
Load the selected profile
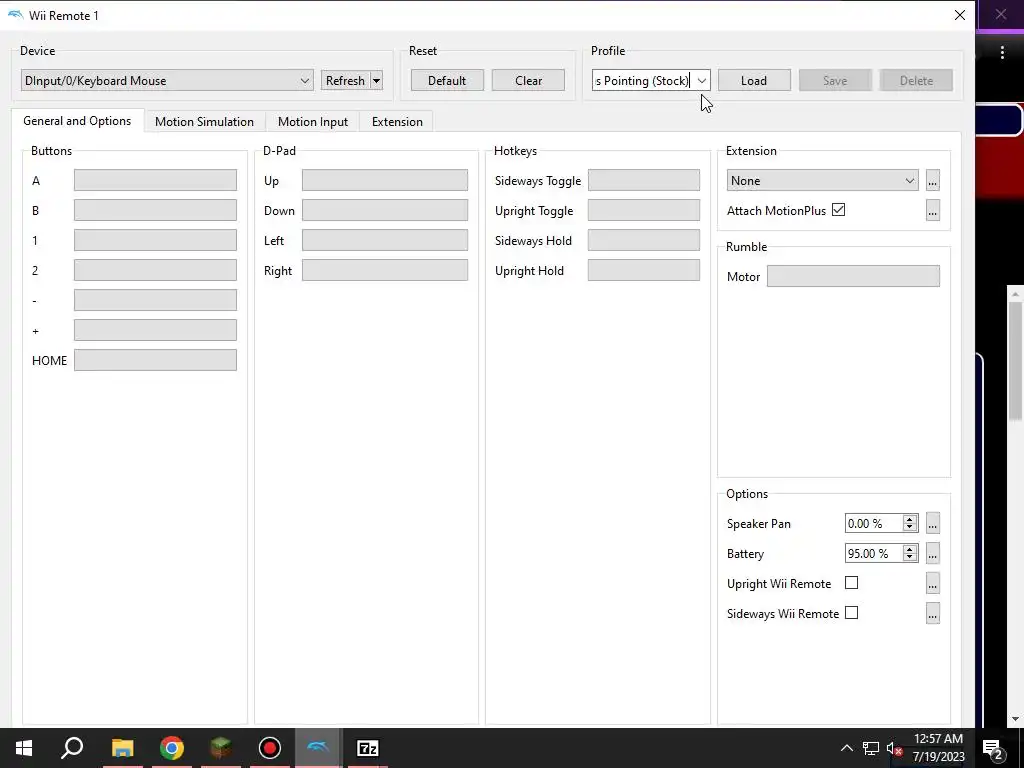(x=754, y=80)
